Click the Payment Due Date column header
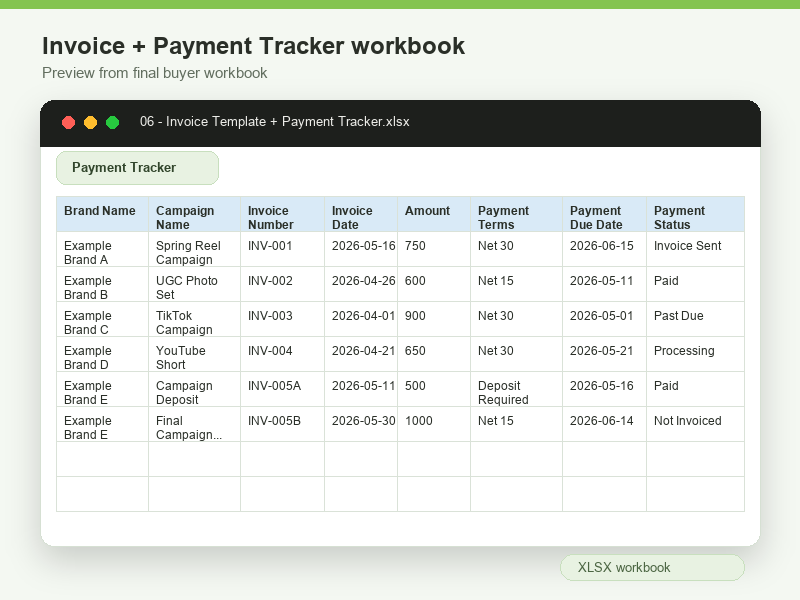This screenshot has width=800, height=600. (x=604, y=214)
